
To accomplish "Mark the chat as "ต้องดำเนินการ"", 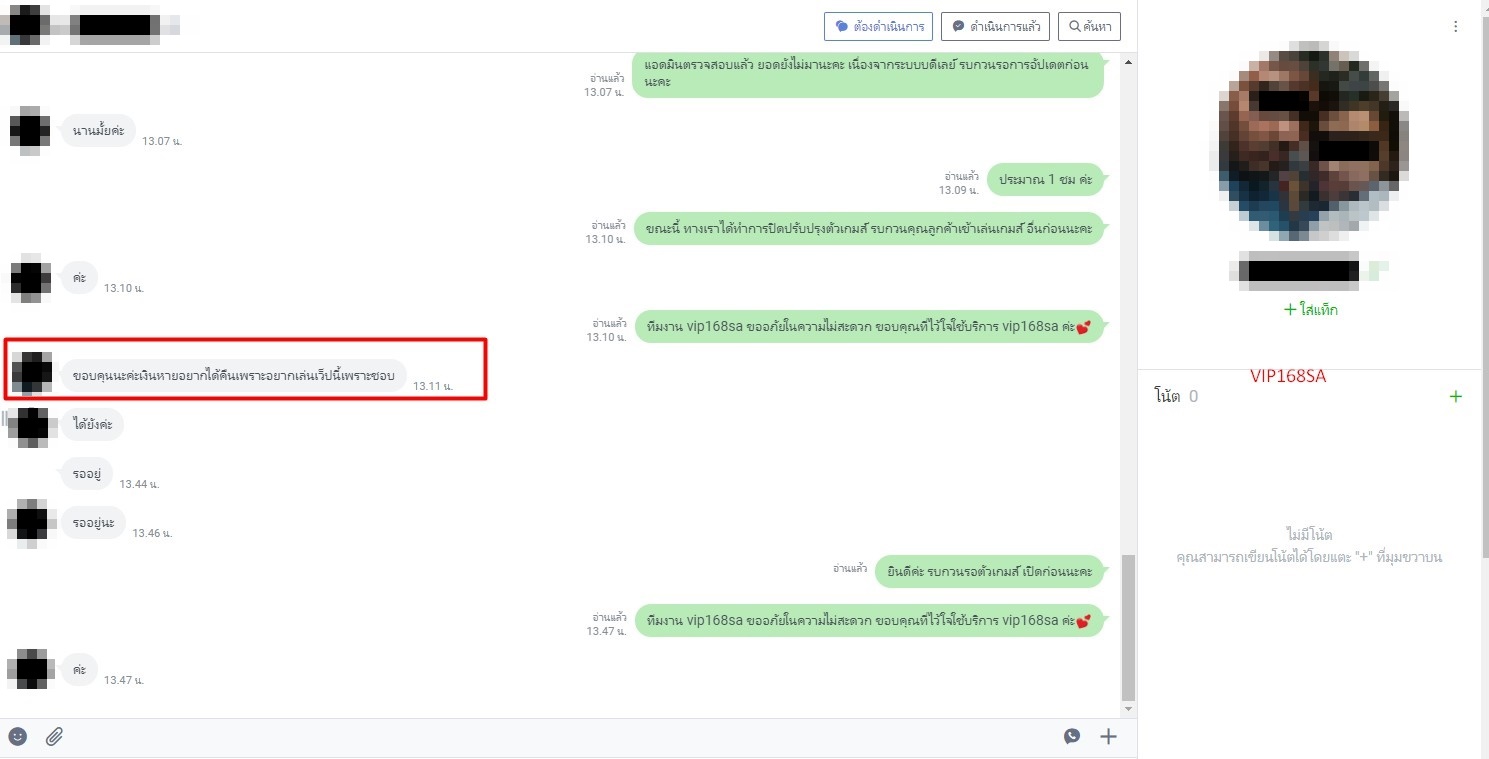I will tap(879, 26).
